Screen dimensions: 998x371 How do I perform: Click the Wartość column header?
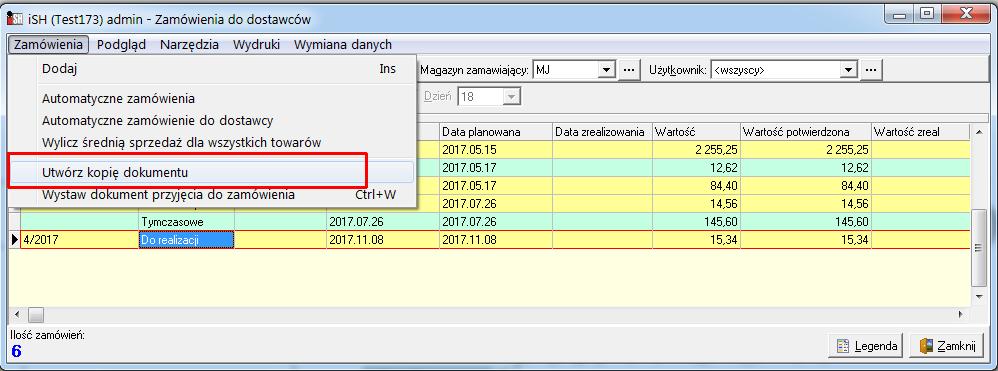pos(696,132)
